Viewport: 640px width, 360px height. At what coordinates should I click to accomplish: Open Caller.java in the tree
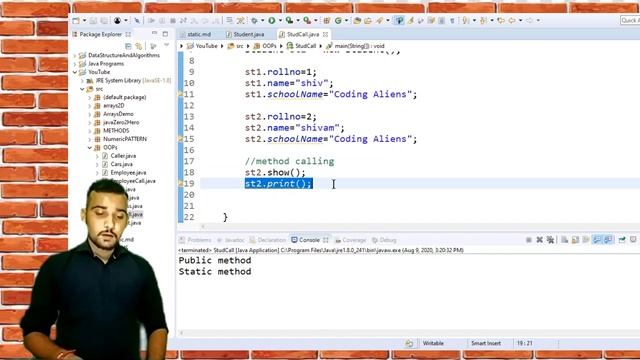123,156
